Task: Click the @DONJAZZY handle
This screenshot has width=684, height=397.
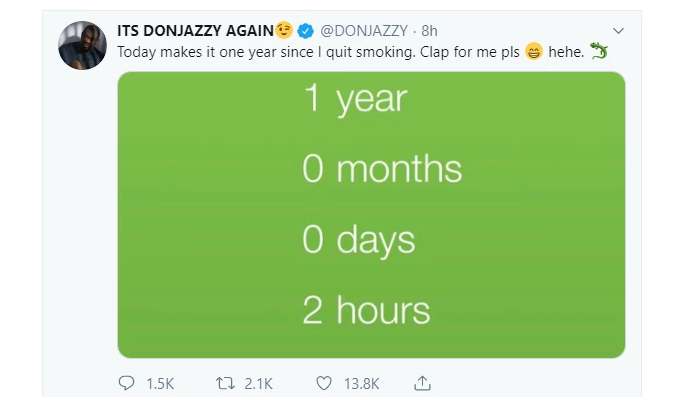Action: coord(364,31)
